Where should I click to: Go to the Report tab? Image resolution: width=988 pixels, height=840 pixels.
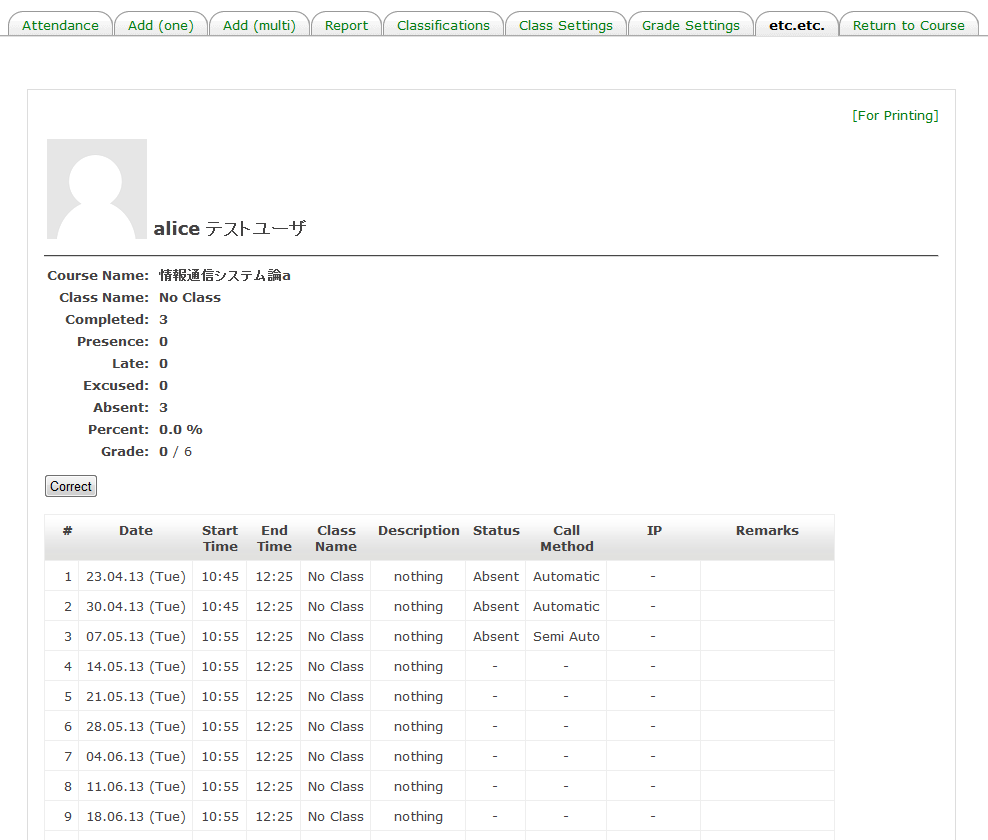[346, 25]
